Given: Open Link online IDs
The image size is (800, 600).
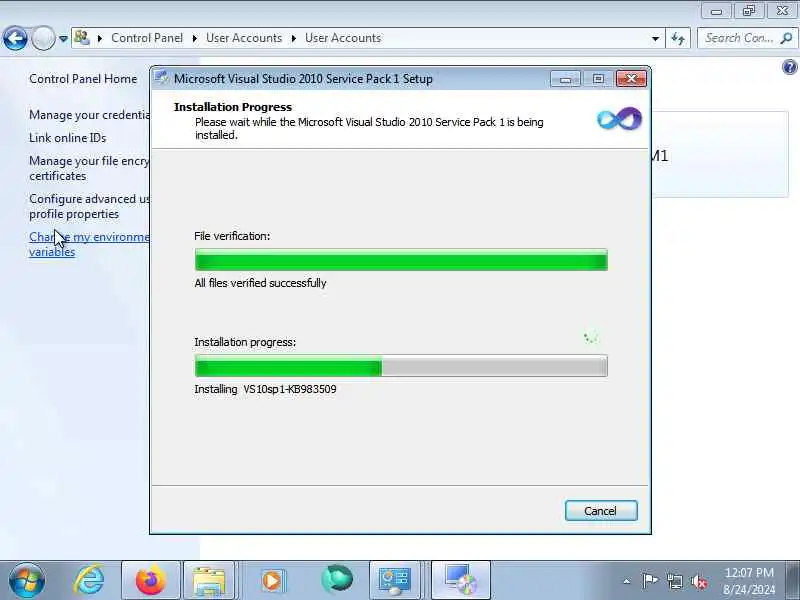Looking at the screenshot, I should (x=68, y=138).
